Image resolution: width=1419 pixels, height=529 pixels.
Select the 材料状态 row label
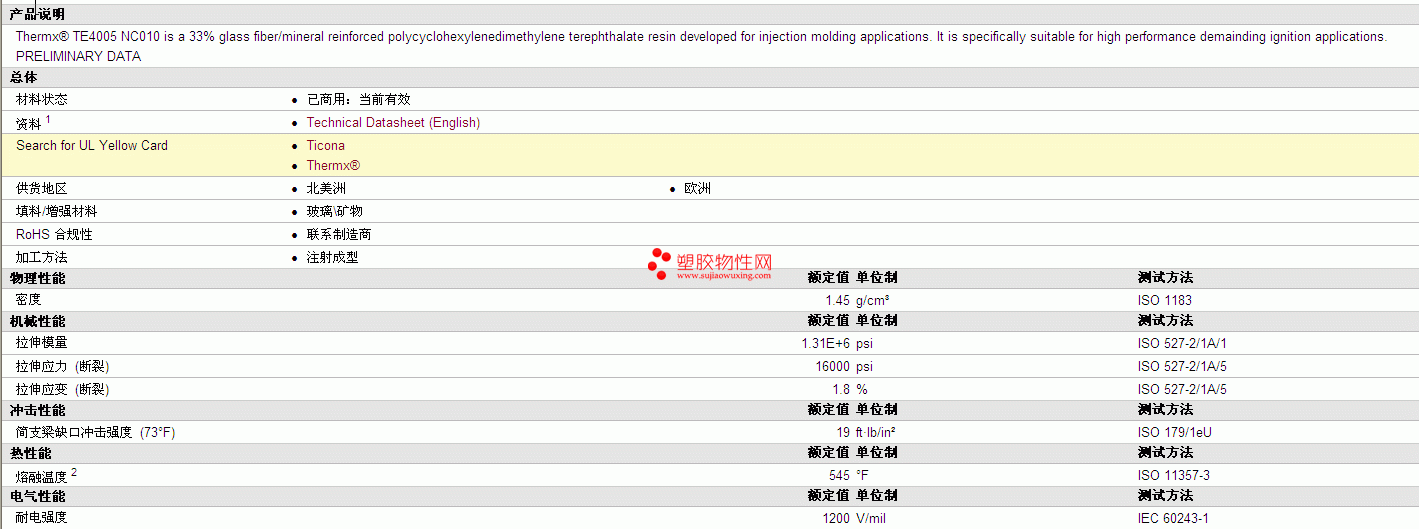pyautogui.click(x=42, y=99)
